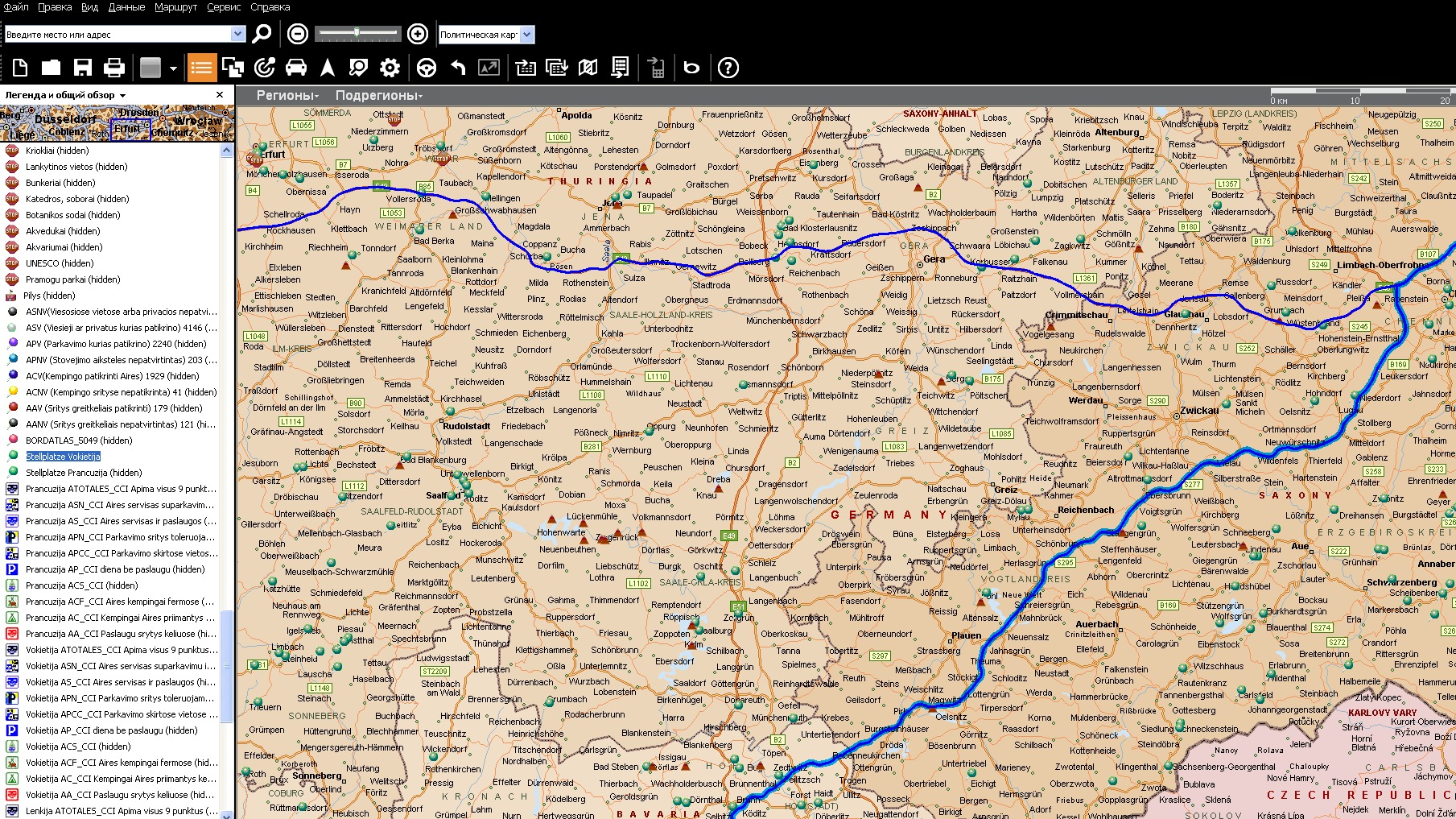
Task: Open the Правка menu
Action: (x=55, y=7)
